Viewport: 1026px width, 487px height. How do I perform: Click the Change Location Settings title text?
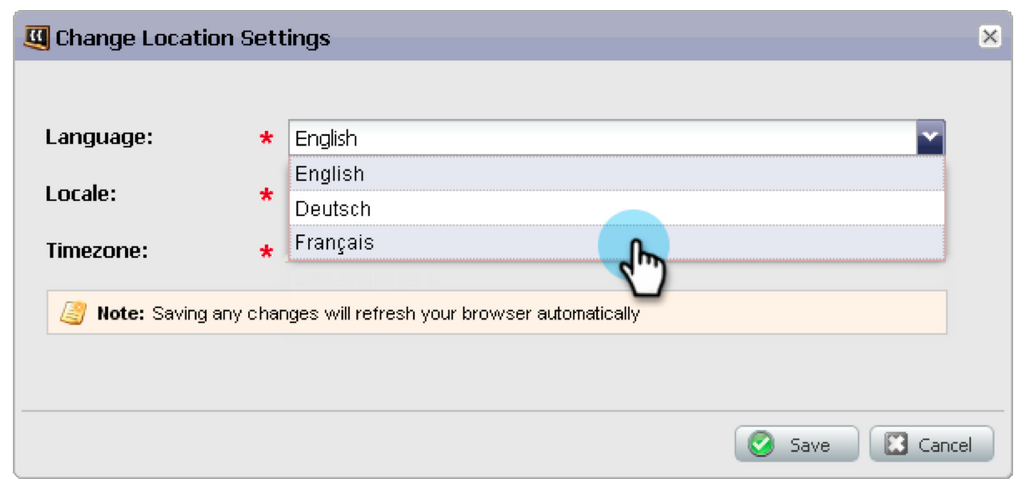[193, 38]
